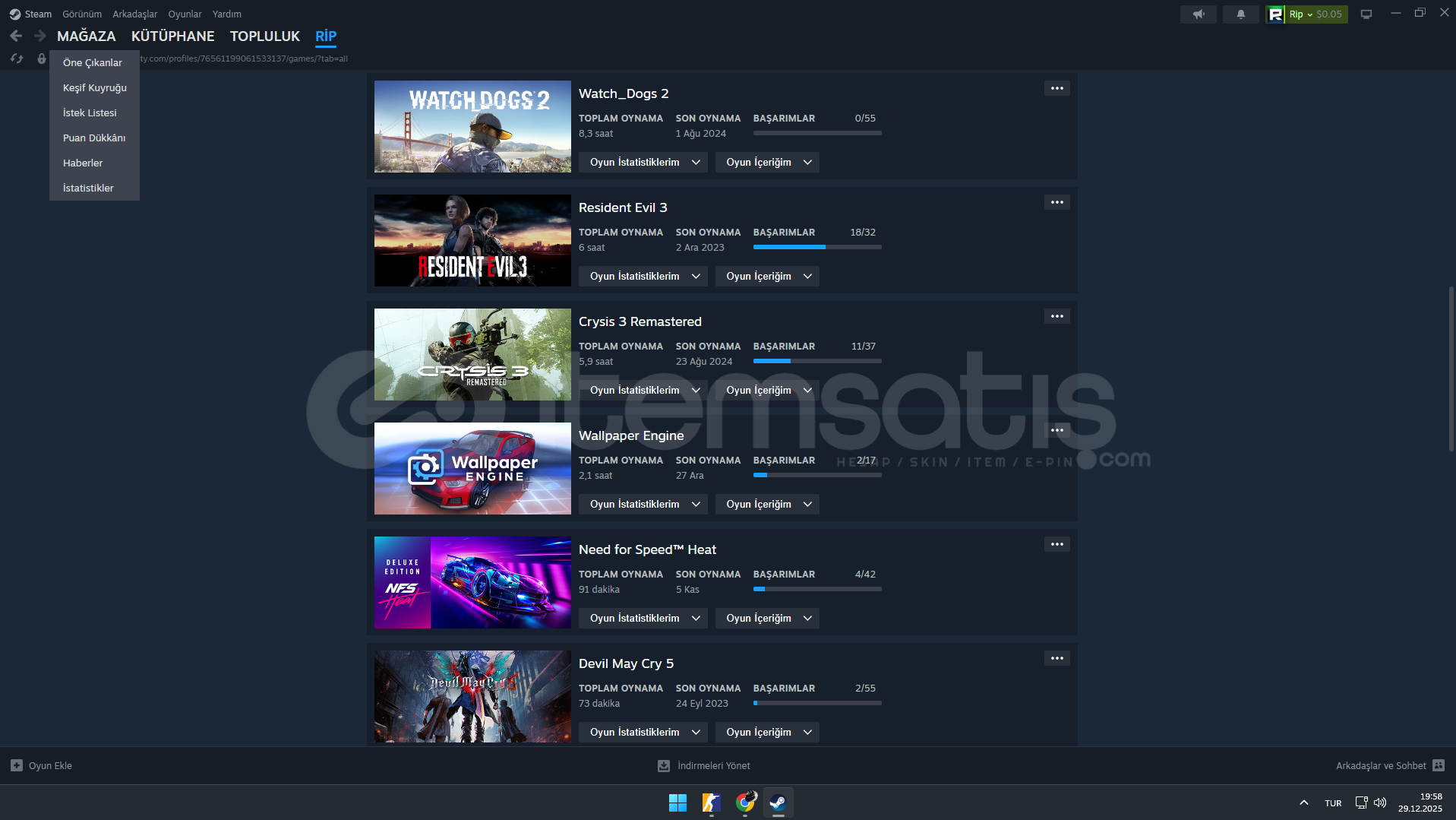Open the Watch_Dogs 2 title link
This screenshot has width=1456, height=820.
(x=624, y=93)
